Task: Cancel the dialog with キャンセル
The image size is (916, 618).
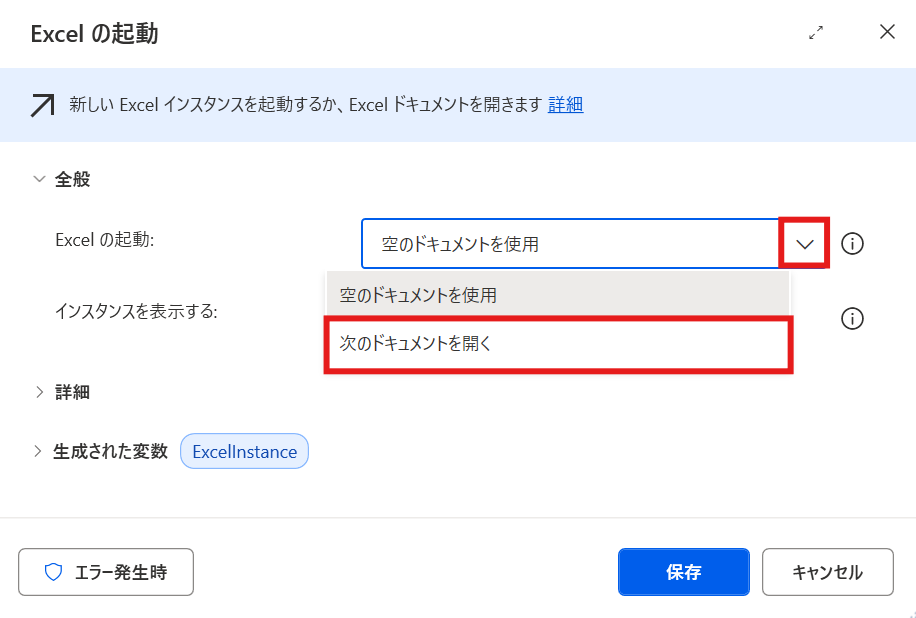Action: 827,572
